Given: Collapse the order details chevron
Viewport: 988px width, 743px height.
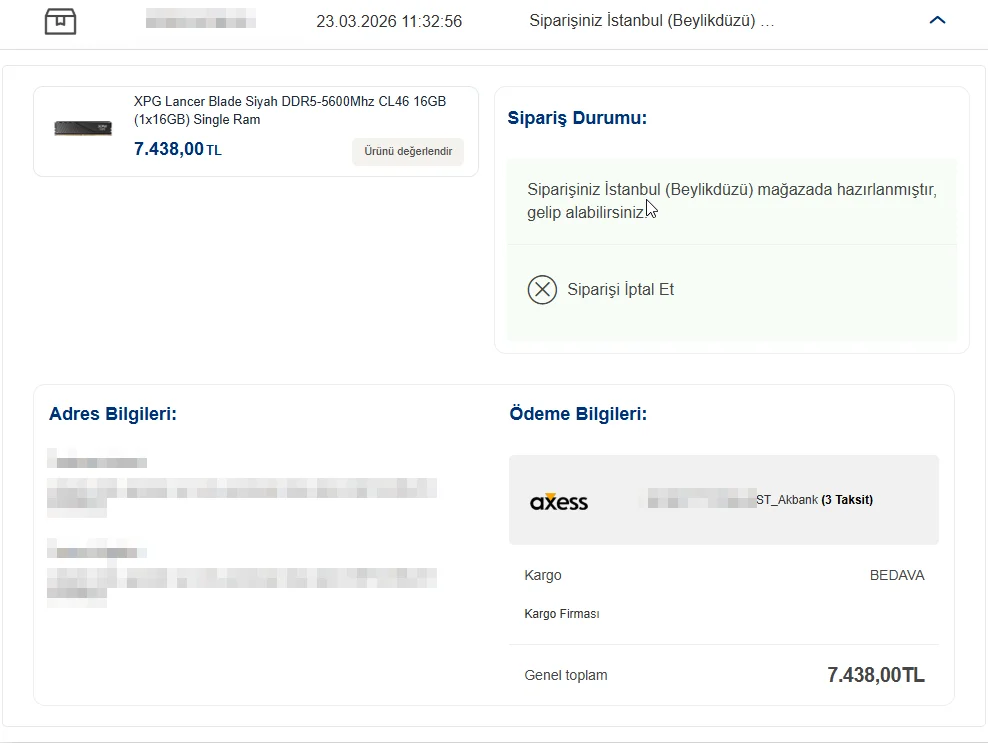Looking at the screenshot, I should click(x=937, y=20).
